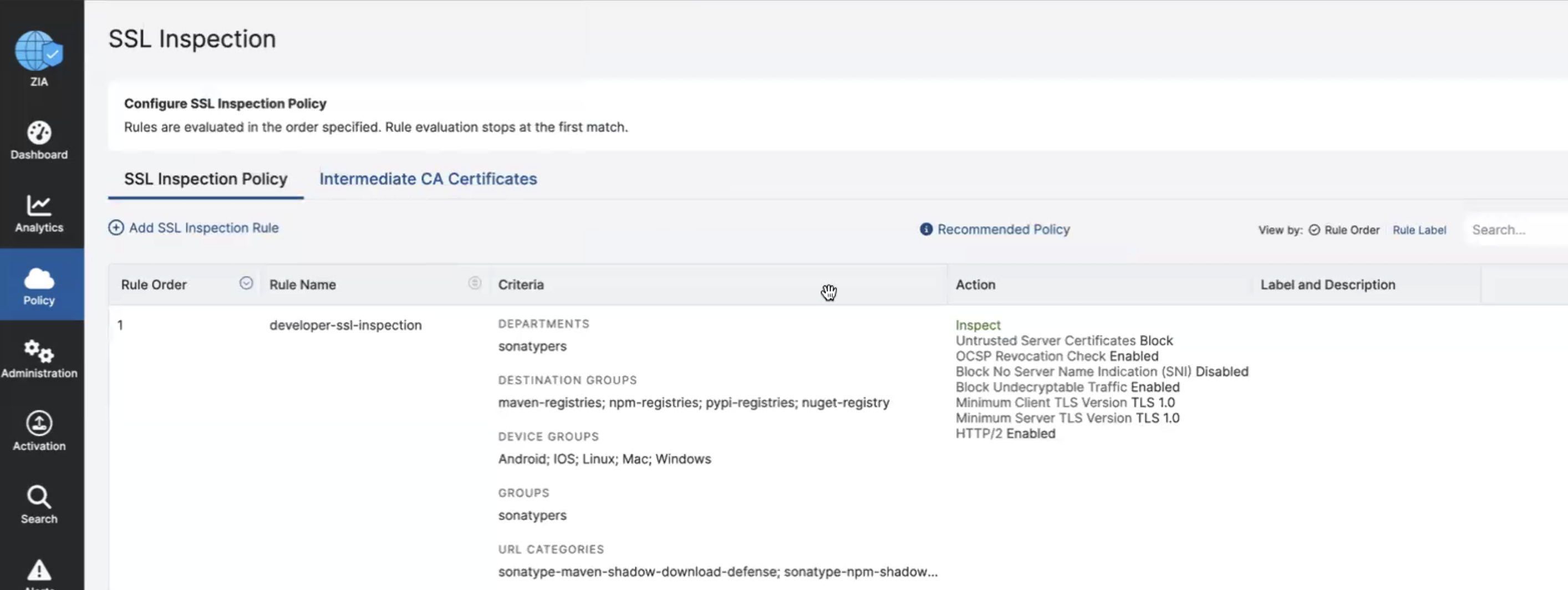The height and width of the screenshot is (590, 1568).
Task: Click the destination groups maven-registries value
Action: 693,403
